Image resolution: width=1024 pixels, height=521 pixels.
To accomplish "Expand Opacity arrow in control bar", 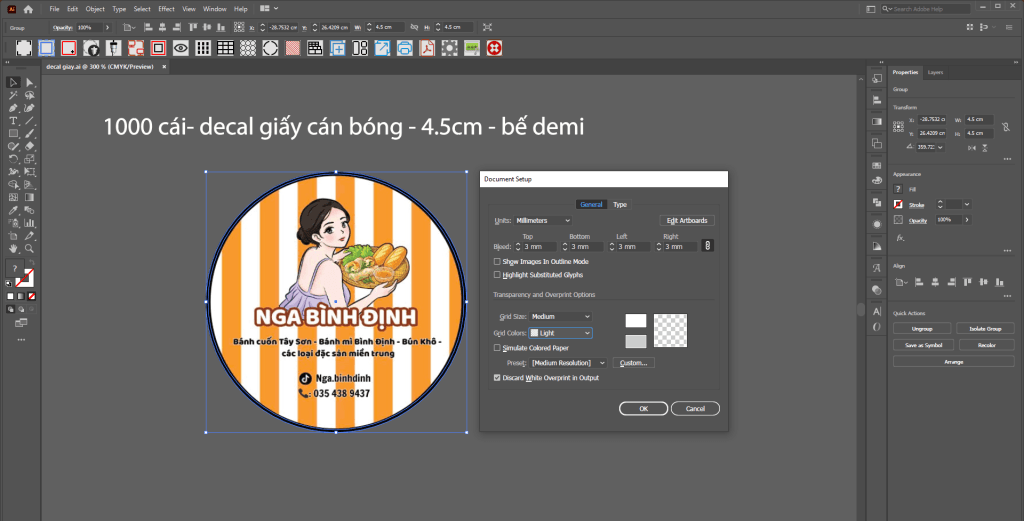I will [108, 27].
